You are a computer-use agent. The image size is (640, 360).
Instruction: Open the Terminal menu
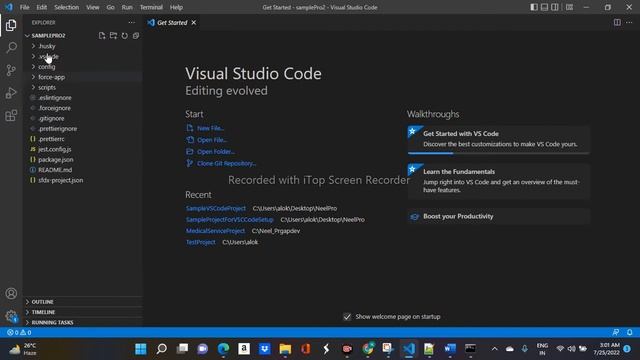tap(151, 7)
